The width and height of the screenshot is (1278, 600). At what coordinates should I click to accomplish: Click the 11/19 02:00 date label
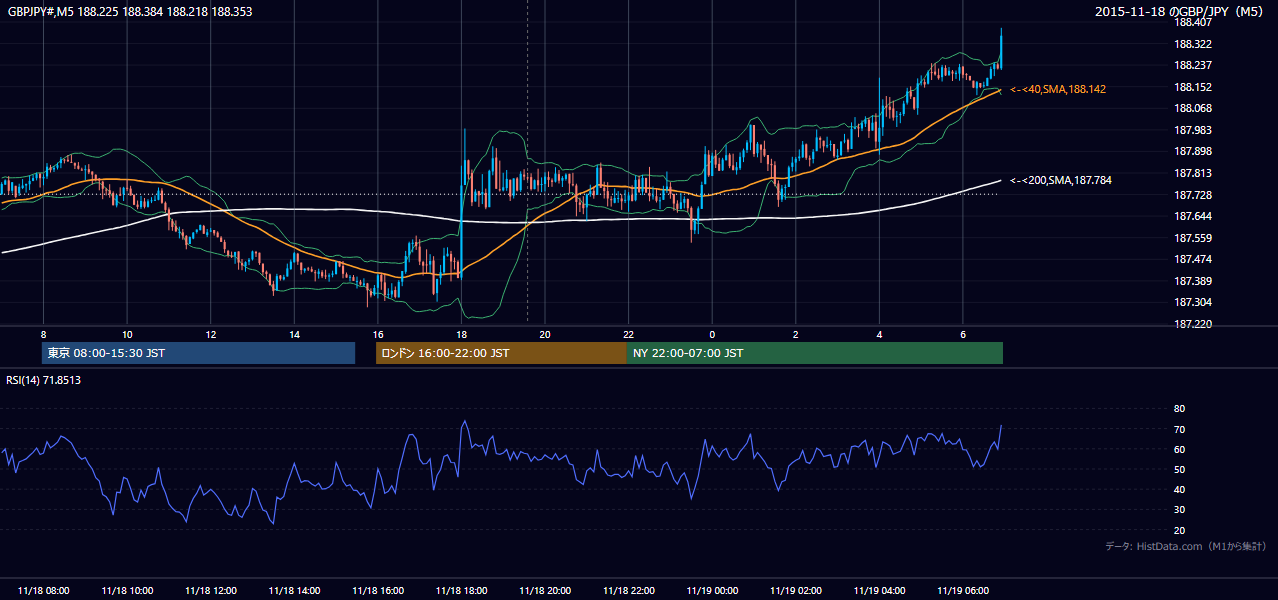[x=796, y=591]
